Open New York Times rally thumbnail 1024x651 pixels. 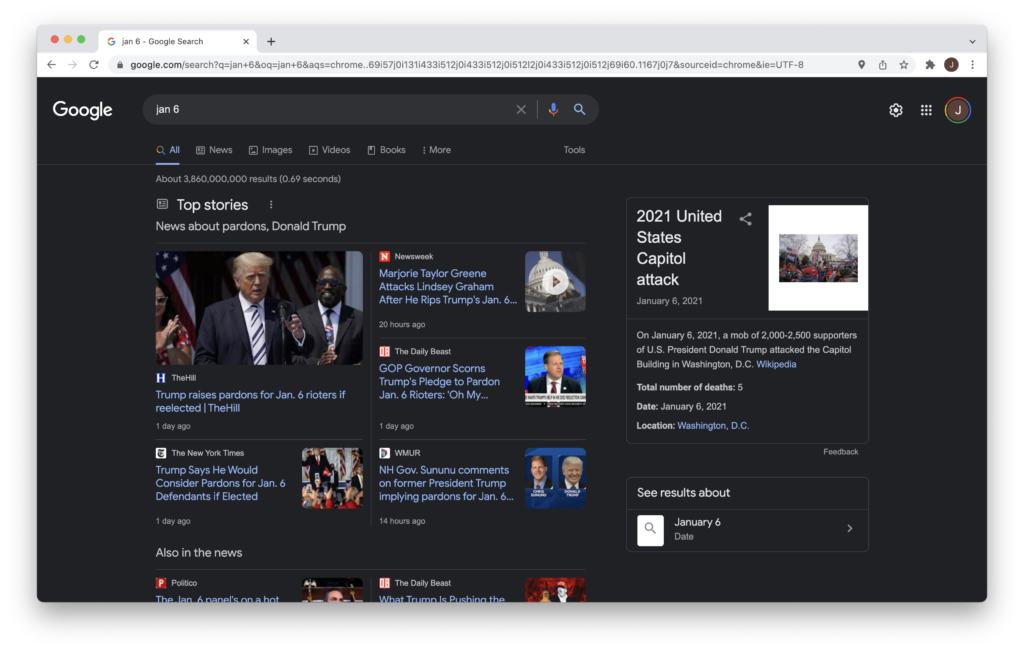click(332, 478)
